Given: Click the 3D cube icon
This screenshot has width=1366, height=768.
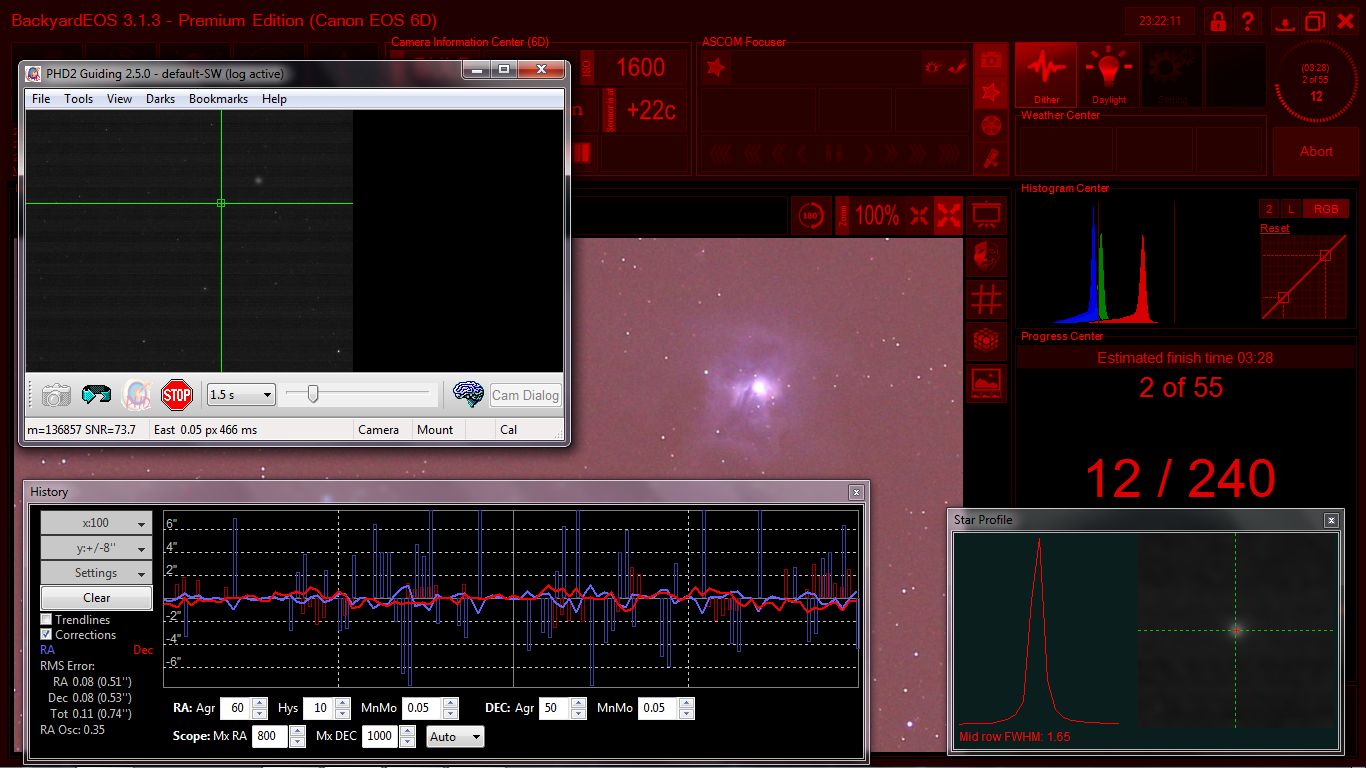Looking at the screenshot, I should click(x=988, y=341).
